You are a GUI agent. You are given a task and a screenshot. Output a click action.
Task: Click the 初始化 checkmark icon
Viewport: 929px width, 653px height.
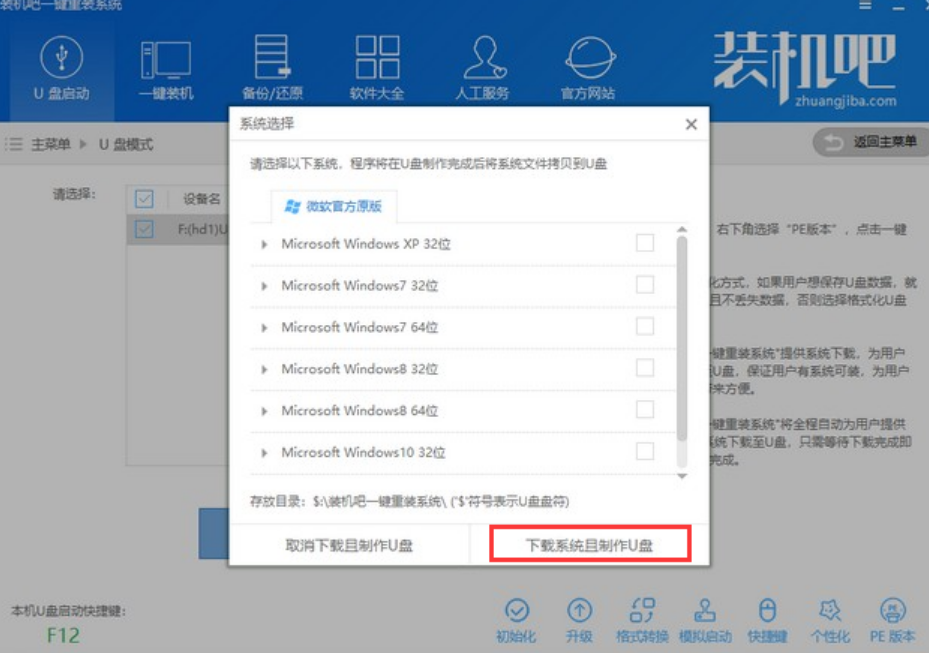point(517,610)
